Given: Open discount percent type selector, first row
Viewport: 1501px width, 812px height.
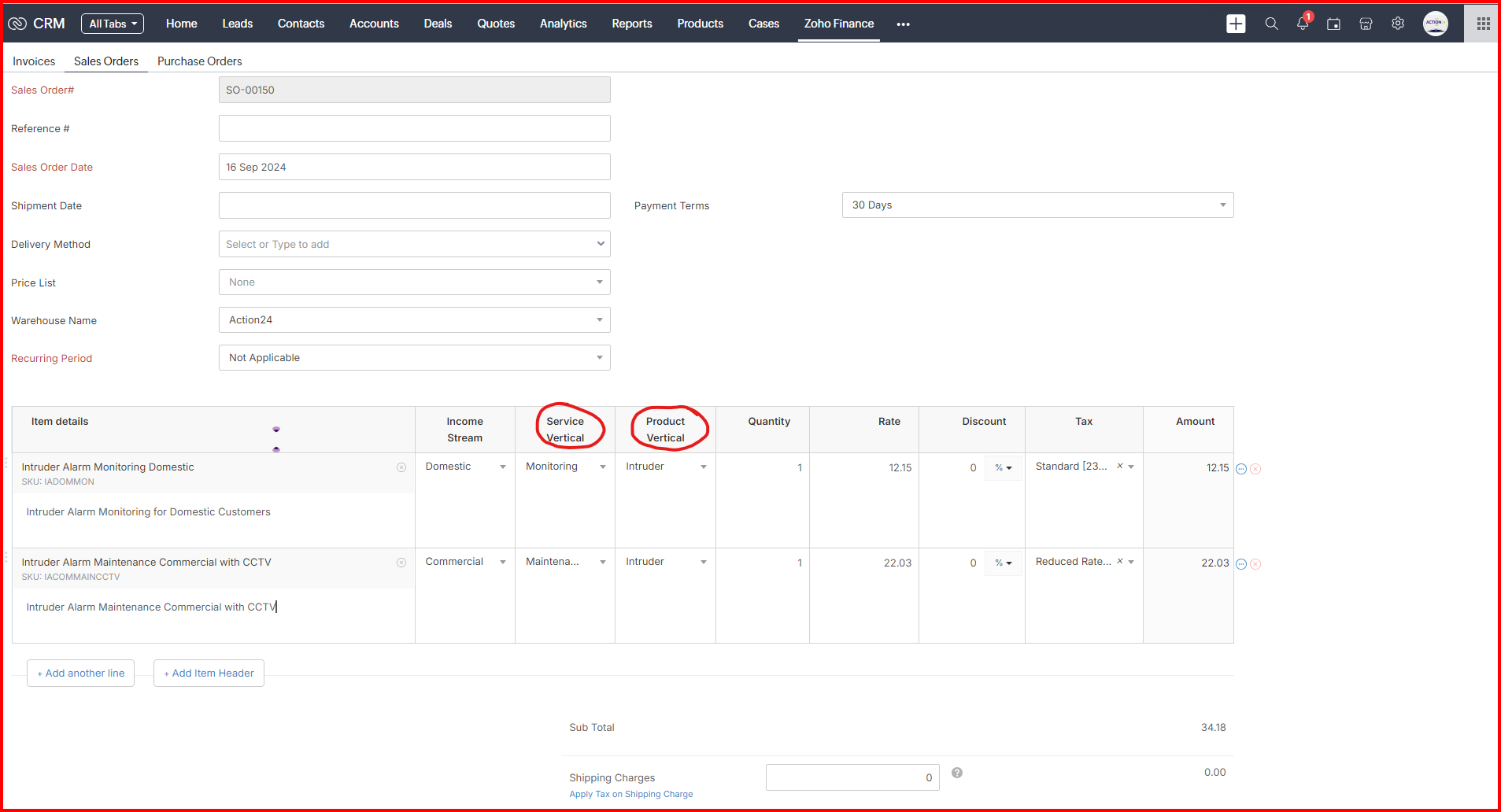Looking at the screenshot, I should 1004,468.
